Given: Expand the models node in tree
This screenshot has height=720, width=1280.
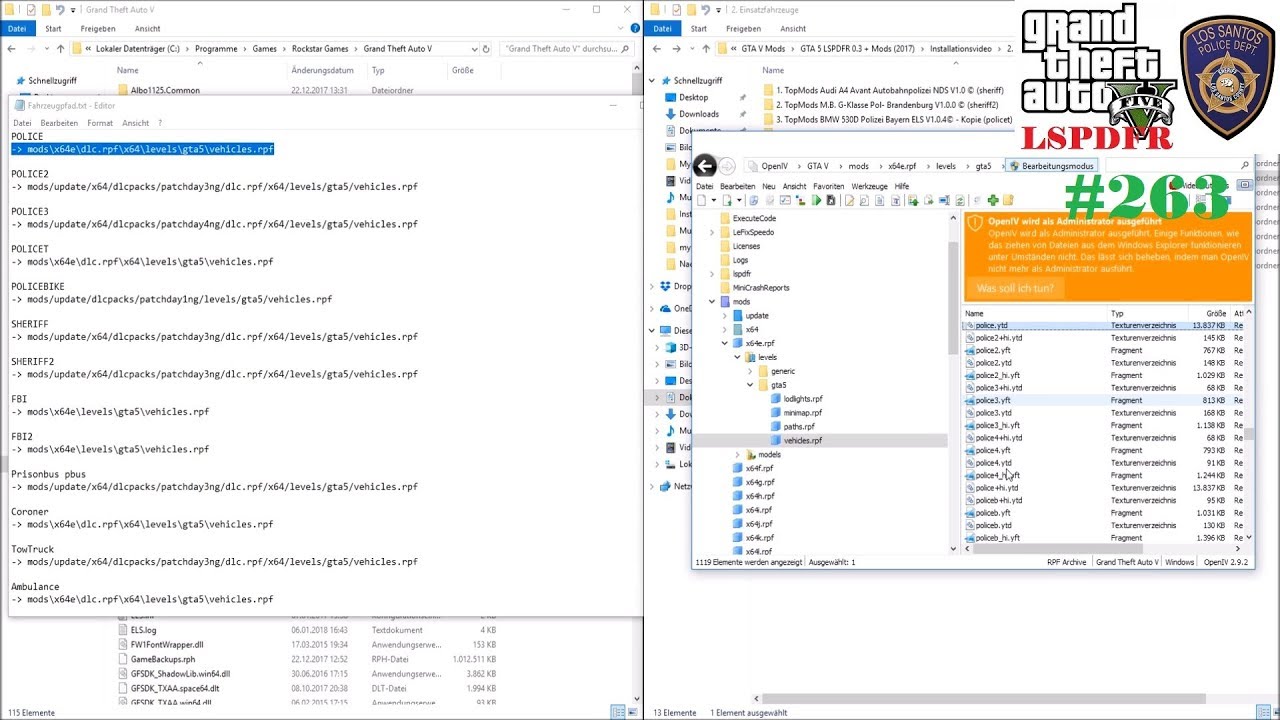Looking at the screenshot, I should tap(738, 454).
